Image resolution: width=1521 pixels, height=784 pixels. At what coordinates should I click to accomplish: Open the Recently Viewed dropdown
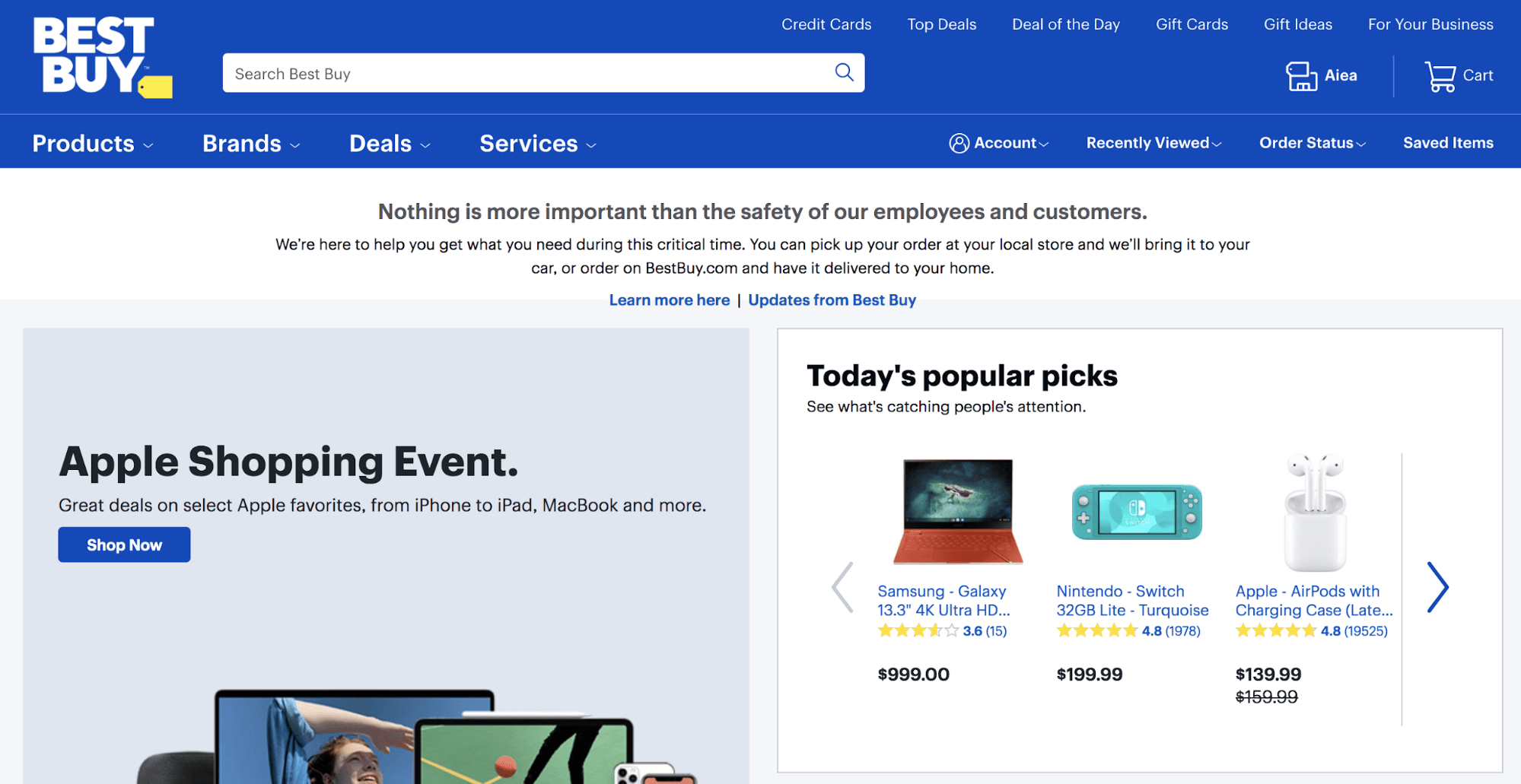pyautogui.click(x=1153, y=143)
